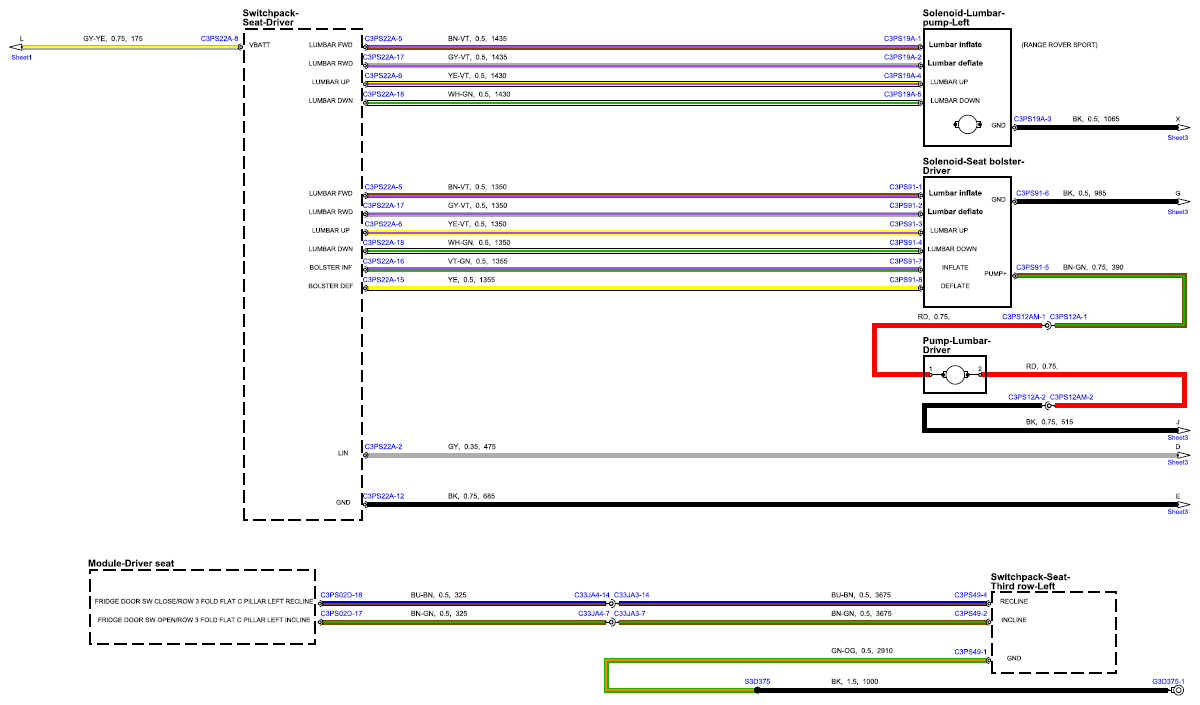The width and height of the screenshot is (1200, 705).
Task: Click the Switchpack-Seat-Driver component title
Action: point(271,17)
